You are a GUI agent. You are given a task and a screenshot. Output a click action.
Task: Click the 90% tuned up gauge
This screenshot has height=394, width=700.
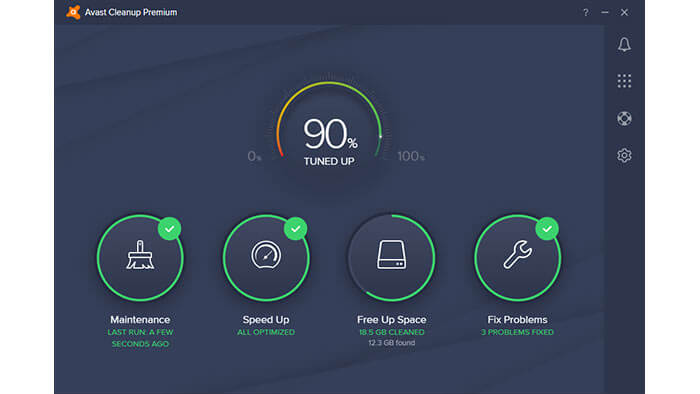pos(329,129)
